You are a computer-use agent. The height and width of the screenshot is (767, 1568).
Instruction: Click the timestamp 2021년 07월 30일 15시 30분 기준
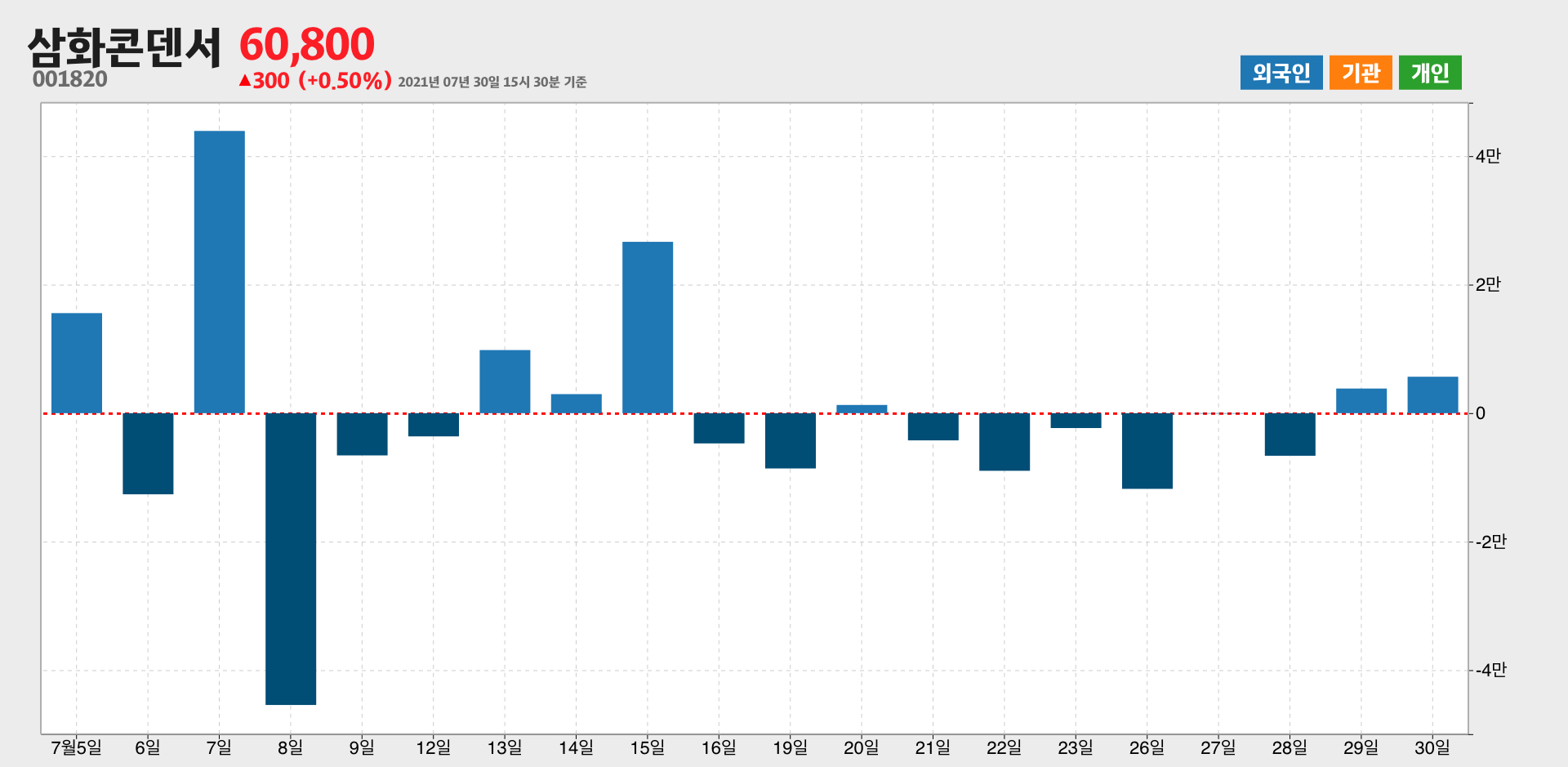point(492,82)
